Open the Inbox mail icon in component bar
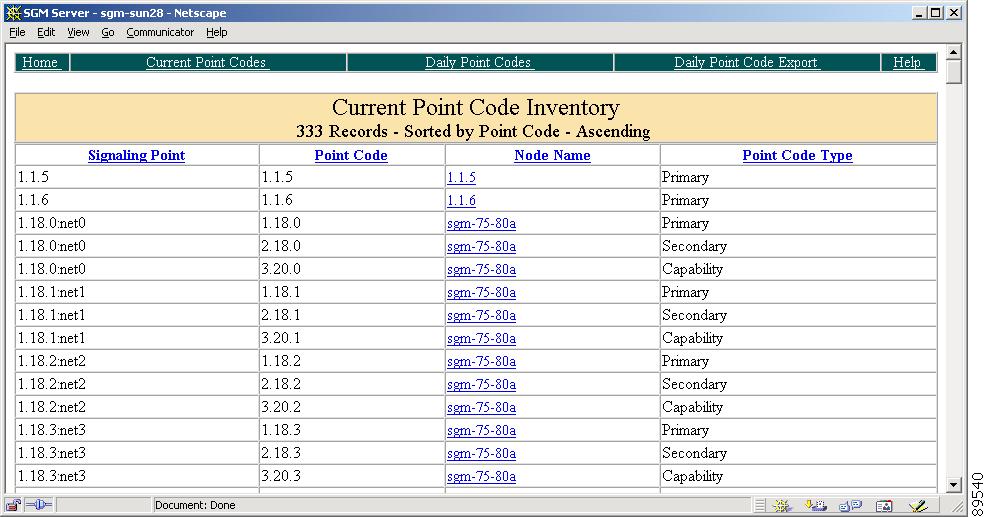Viewport: 986px width, 517px height. click(x=817, y=506)
